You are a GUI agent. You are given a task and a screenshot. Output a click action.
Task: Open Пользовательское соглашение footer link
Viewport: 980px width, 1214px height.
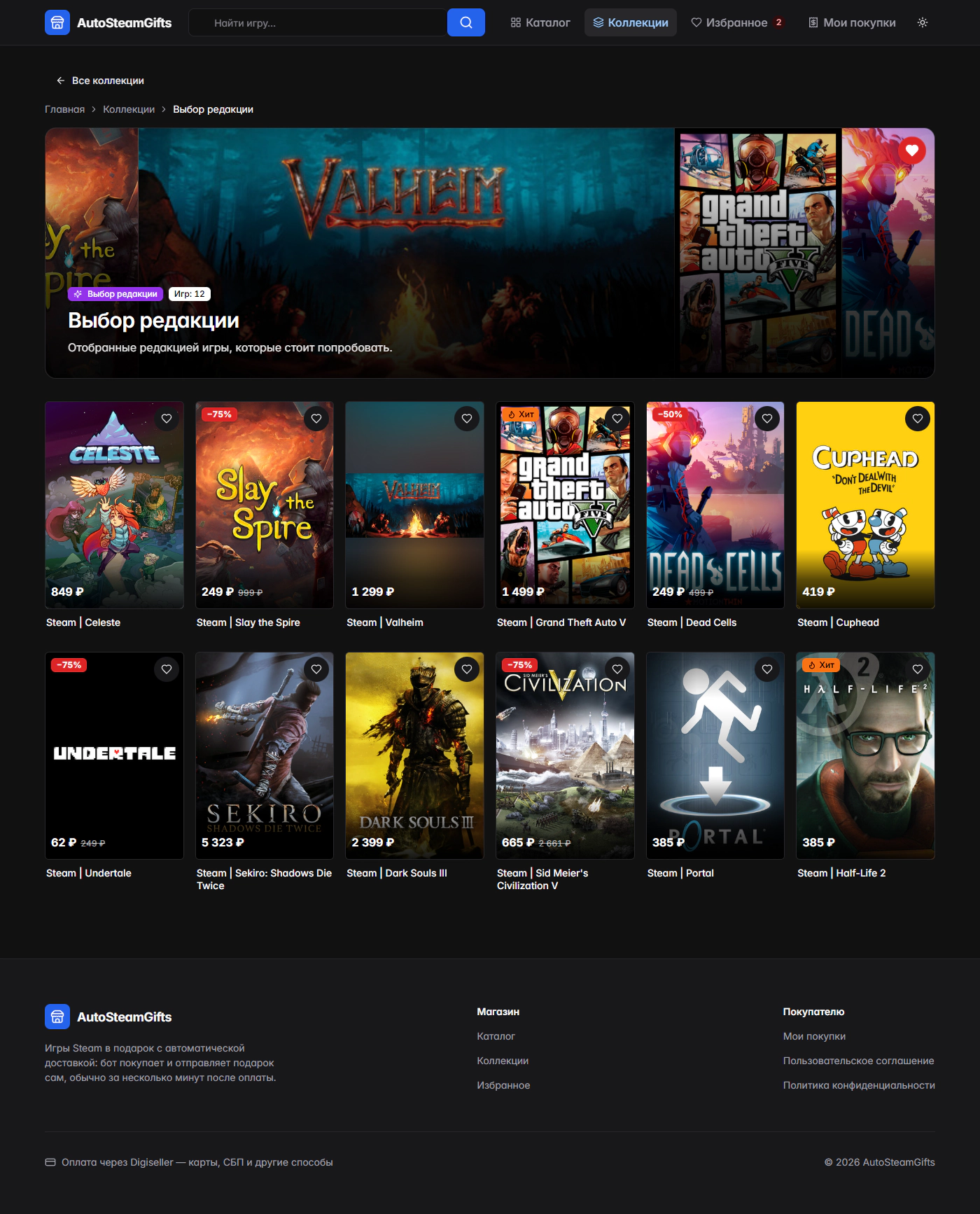[x=858, y=1061]
